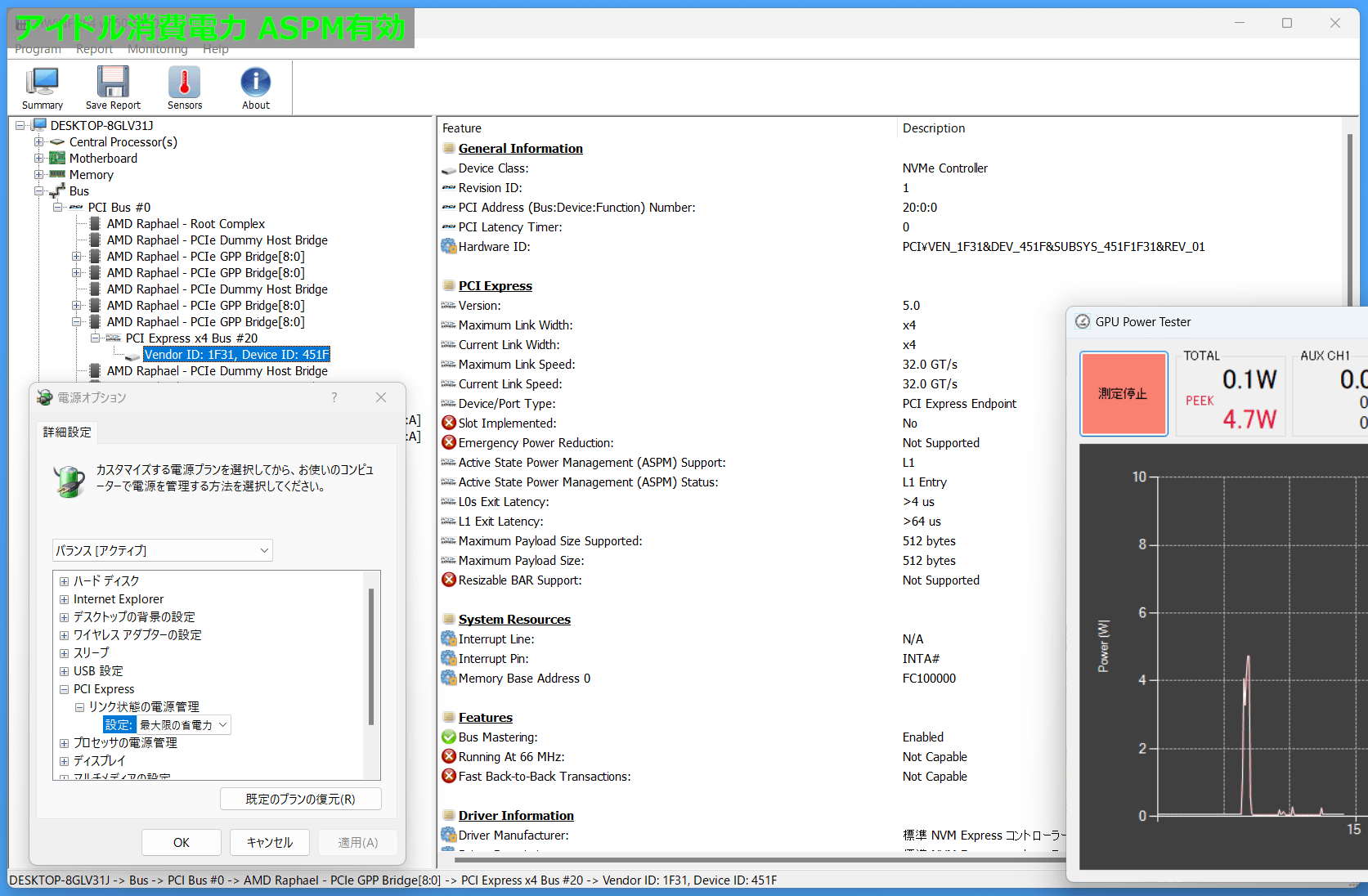This screenshot has height=896, width=1368.
Task: Close the 電源オプション dialog
Action: pos(381,397)
